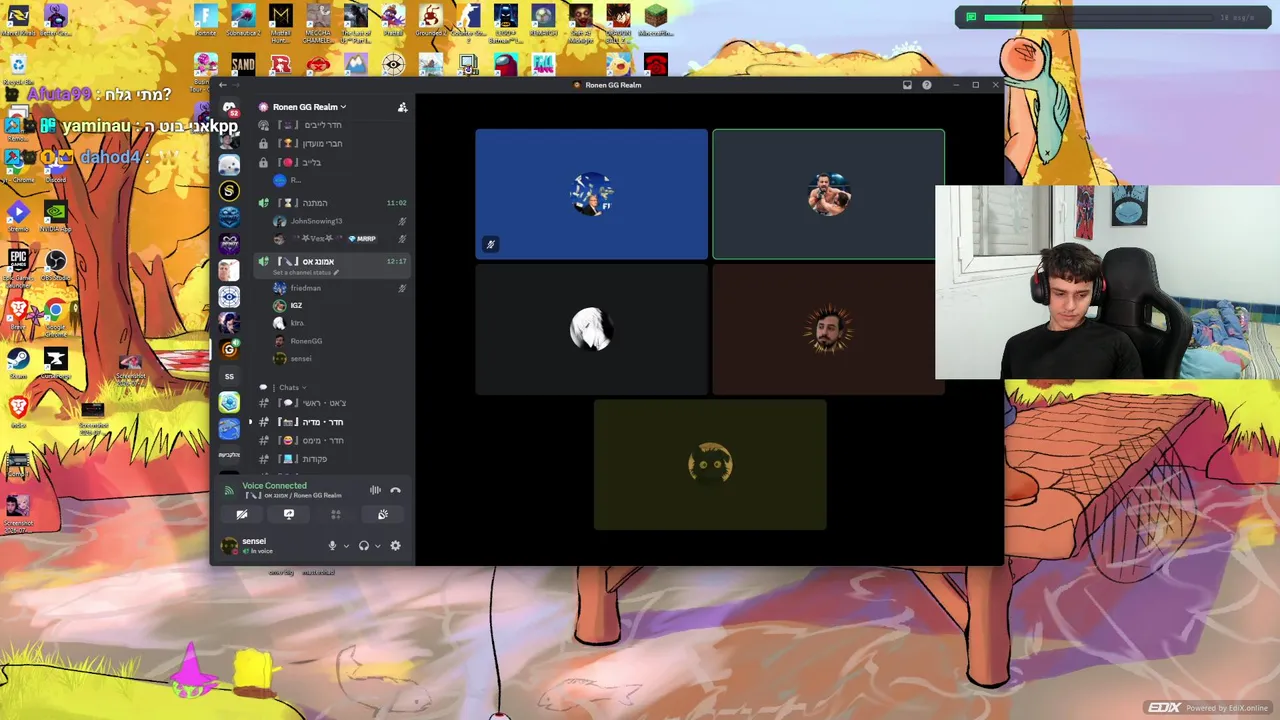The width and height of the screenshot is (1280, 720).
Task: Open Fortnite desktop shortcut
Action: [x=205, y=21]
